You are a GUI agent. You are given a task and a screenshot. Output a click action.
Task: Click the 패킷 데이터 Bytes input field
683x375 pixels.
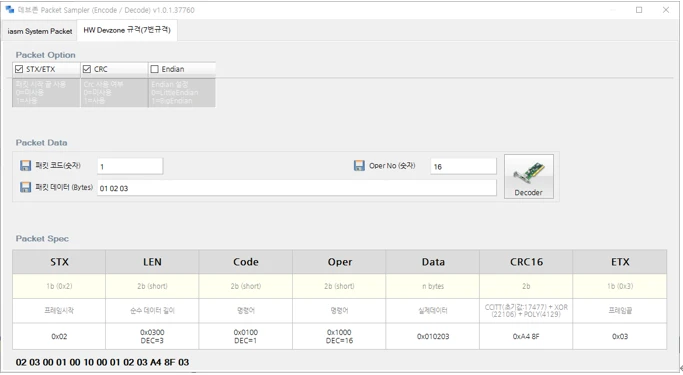click(297, 188)
